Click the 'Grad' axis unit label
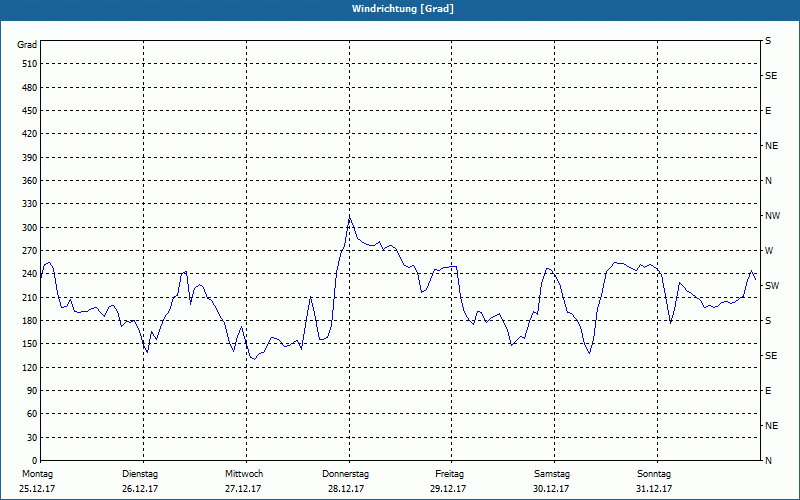Viewport: 800px width, 500px height. (x=27, y=45)
